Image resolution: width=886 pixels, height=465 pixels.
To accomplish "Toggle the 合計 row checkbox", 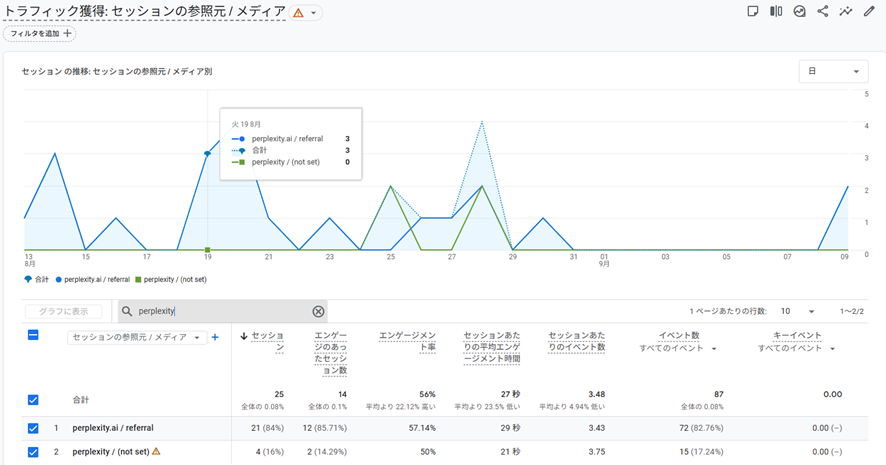I will [x=33, y=400].
